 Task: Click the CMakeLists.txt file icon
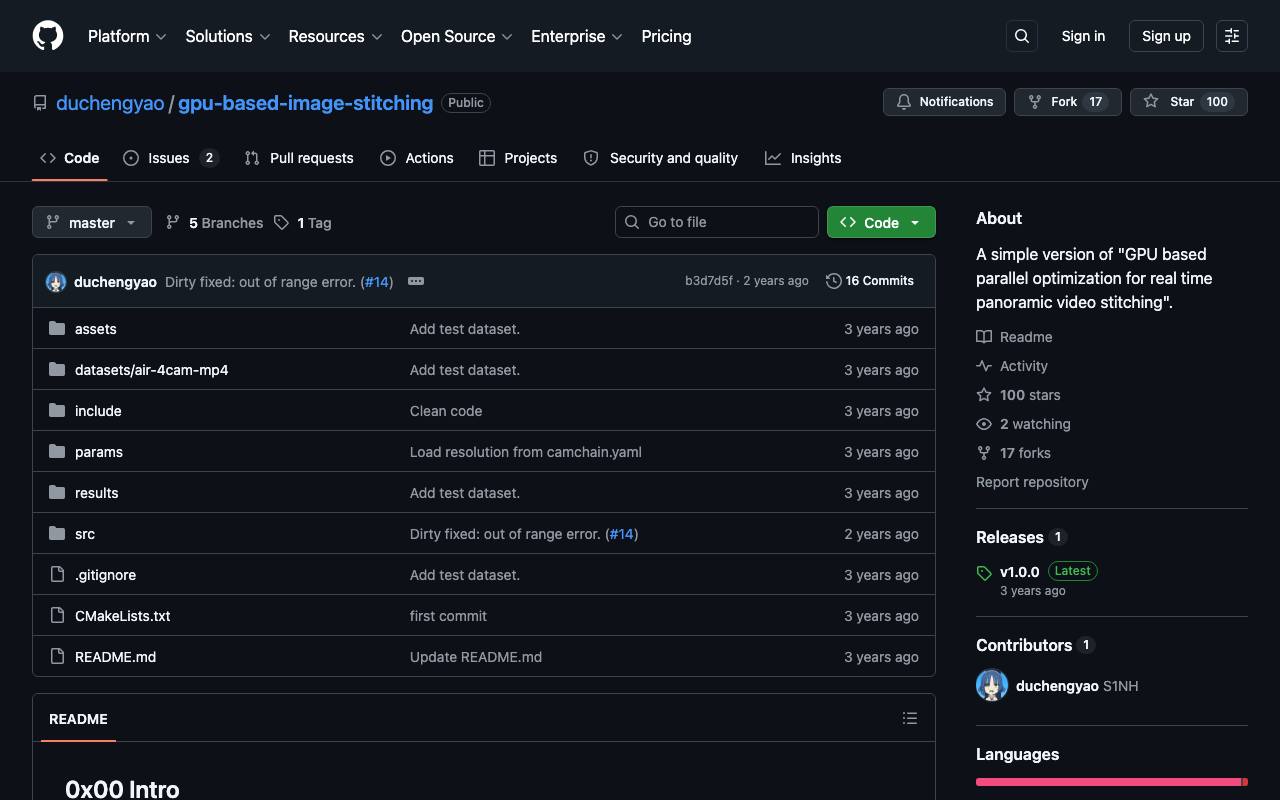pyautogui.click(x=57, y=616)
